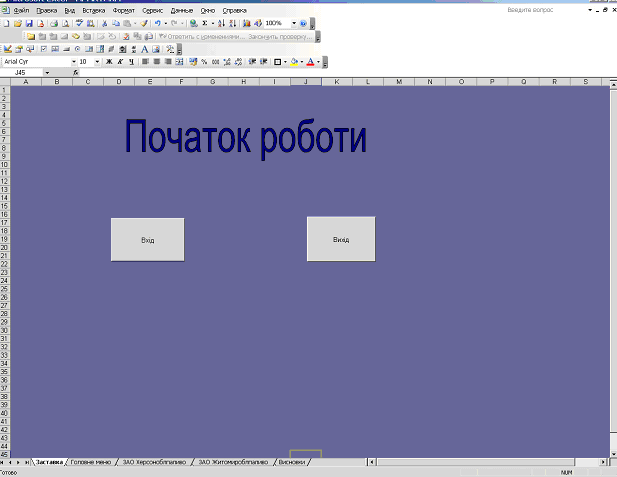The image size is (617, 477).
Task: Expand the font size 10 dropdown
Action: 97,61
